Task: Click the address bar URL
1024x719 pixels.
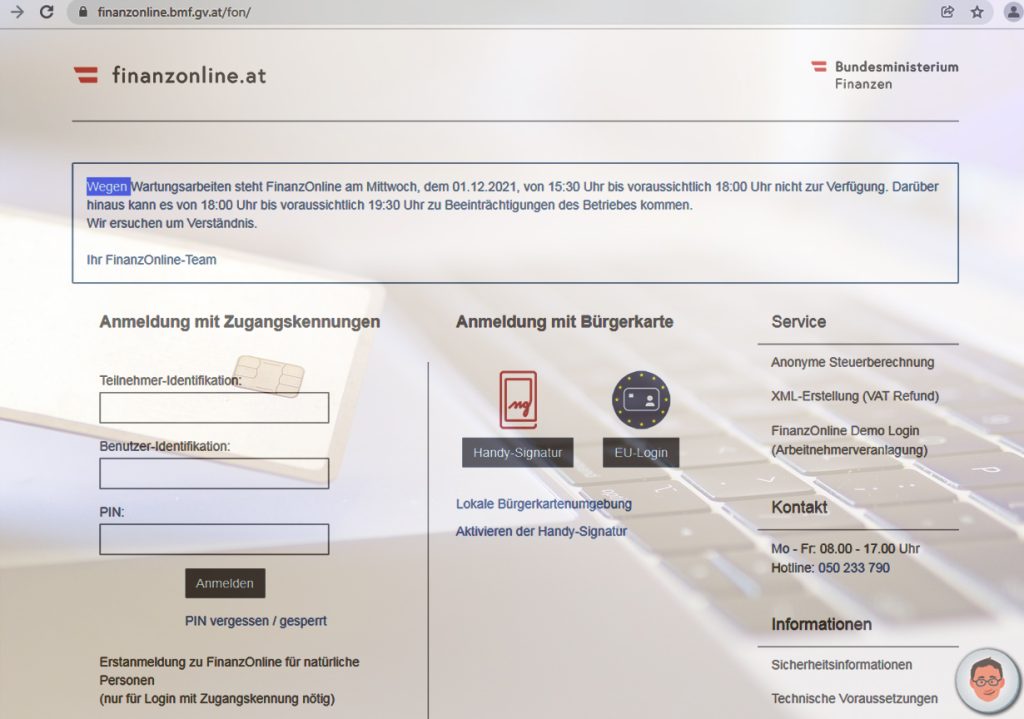Action: (x=174, y=12)
